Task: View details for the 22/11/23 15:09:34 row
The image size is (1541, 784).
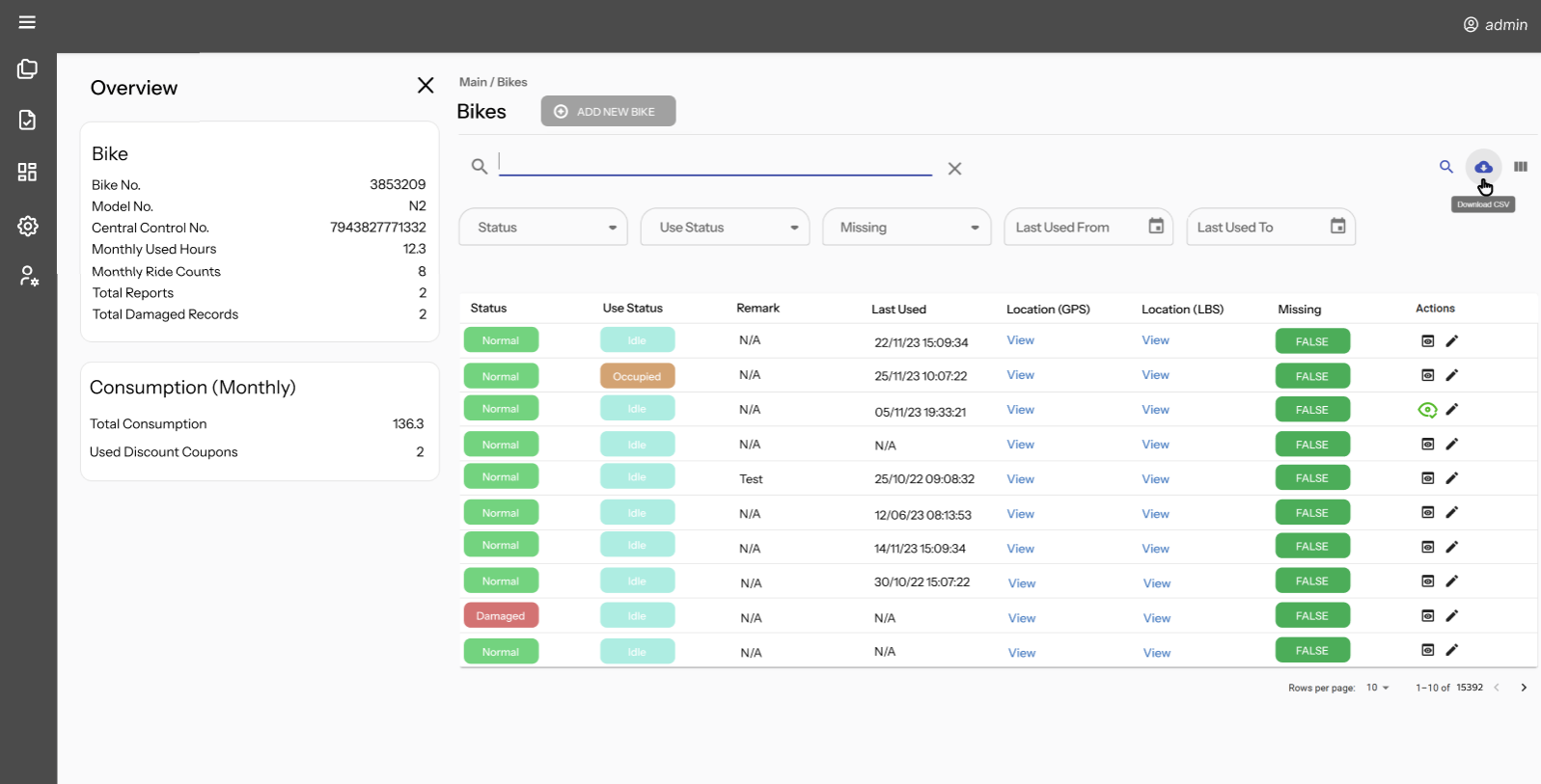Action: (x=1428, y=341)
